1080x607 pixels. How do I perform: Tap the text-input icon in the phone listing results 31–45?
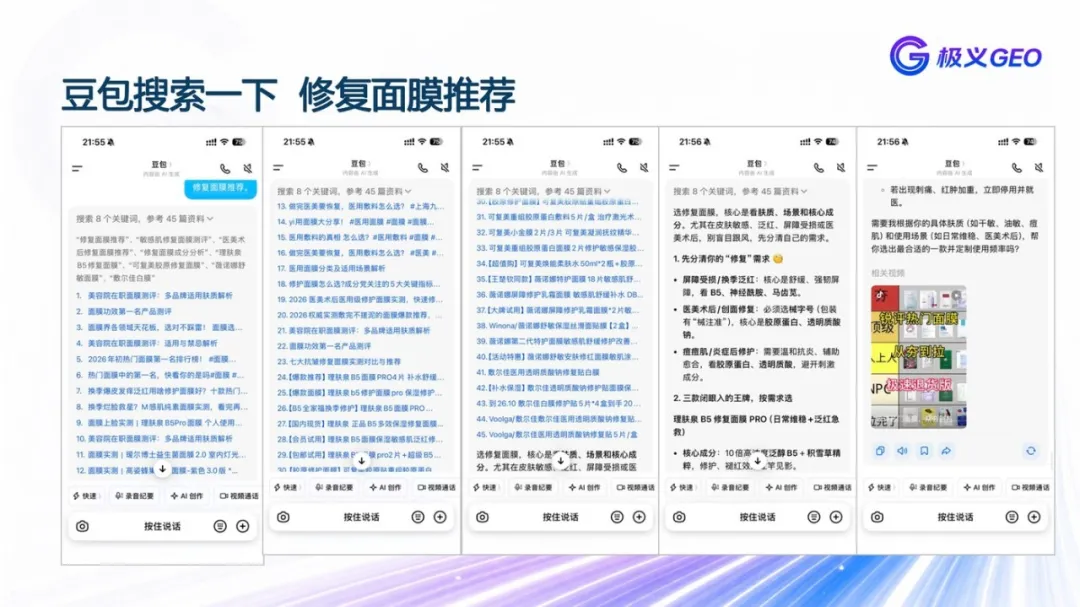click(616, 517)
